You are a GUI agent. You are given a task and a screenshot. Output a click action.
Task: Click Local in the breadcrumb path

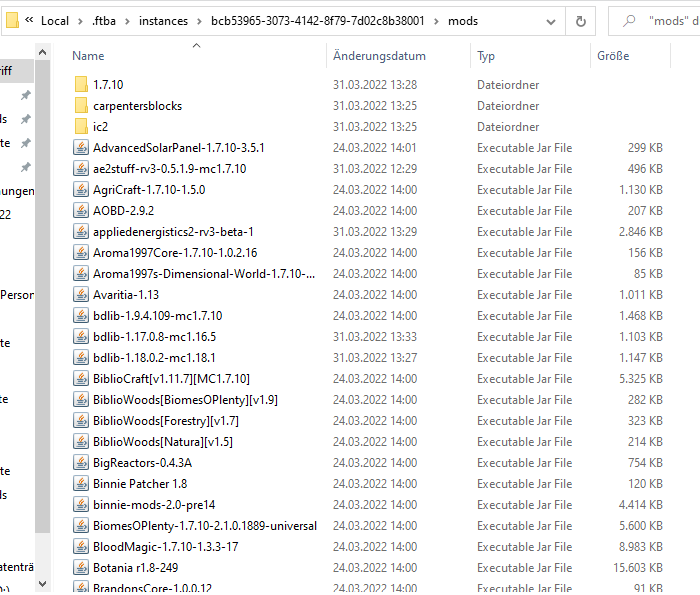click(x=54, y=21)
